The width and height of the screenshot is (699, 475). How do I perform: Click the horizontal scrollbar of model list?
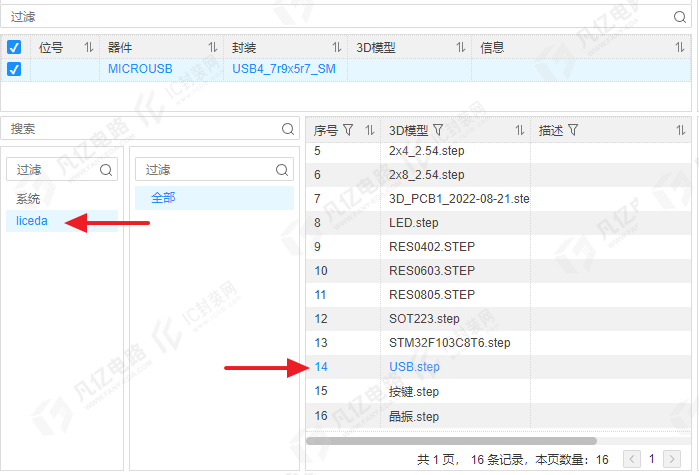(x=451, y=441)
